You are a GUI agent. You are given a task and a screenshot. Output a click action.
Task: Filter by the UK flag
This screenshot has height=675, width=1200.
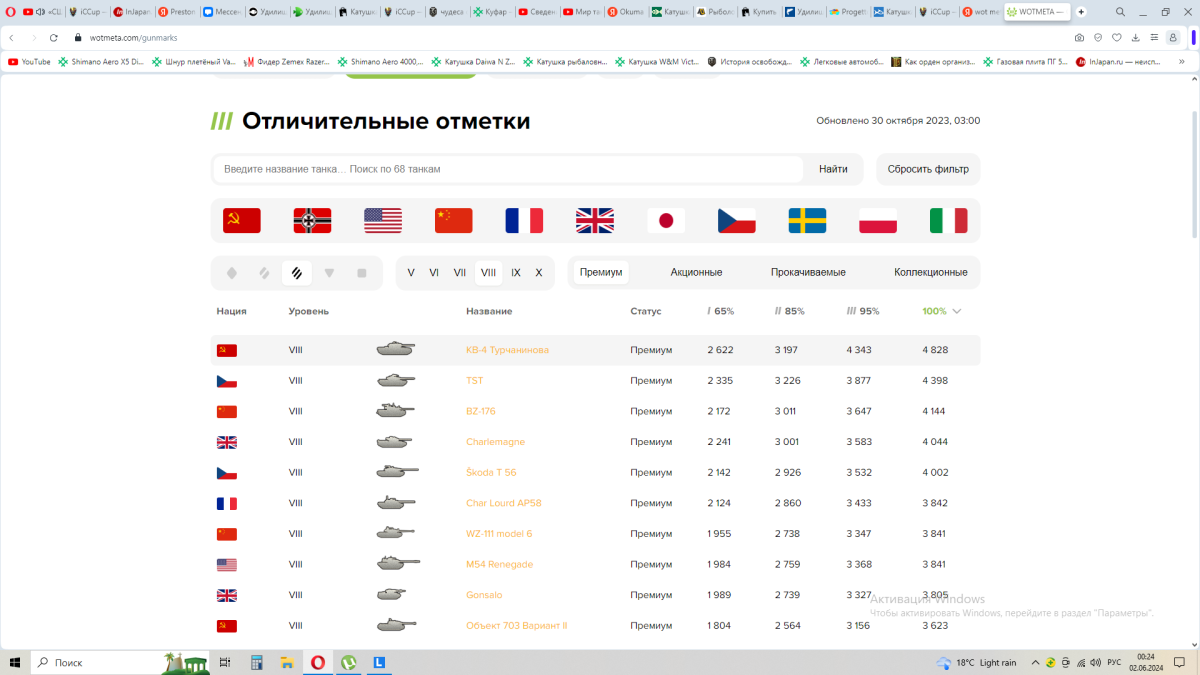[x=595, y=220]
